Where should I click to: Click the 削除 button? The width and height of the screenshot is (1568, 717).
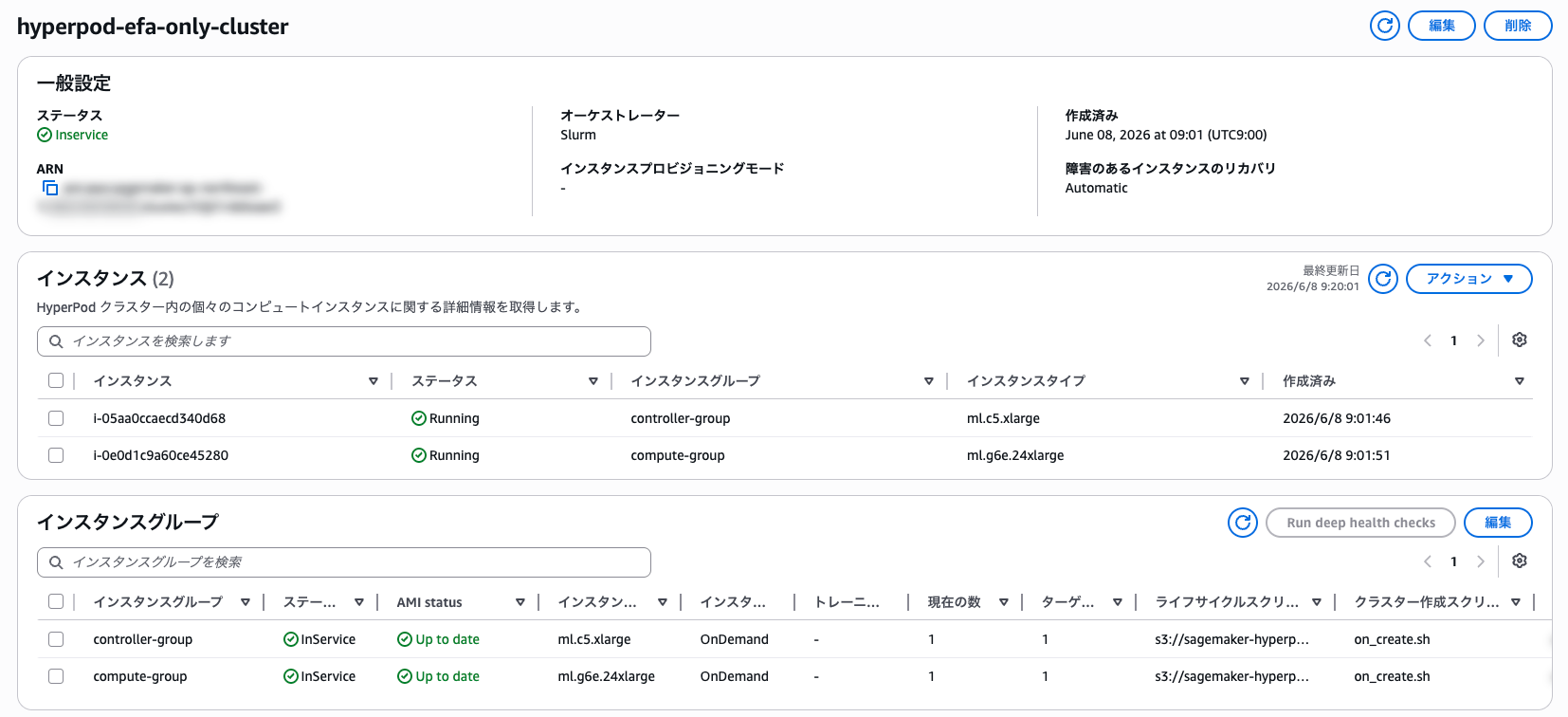[1517, 26]
